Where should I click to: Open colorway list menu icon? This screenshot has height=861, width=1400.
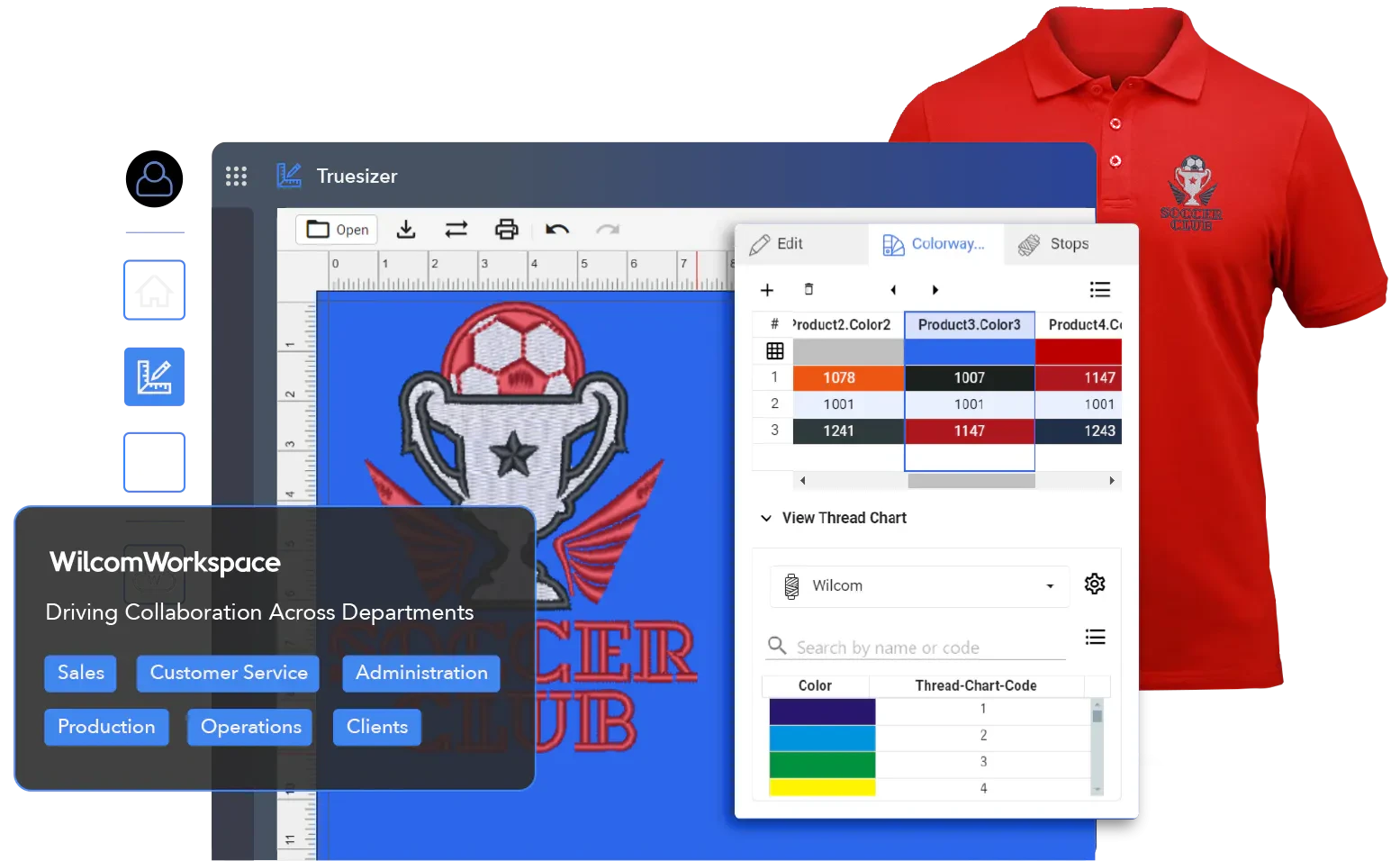pos(1100,290)
